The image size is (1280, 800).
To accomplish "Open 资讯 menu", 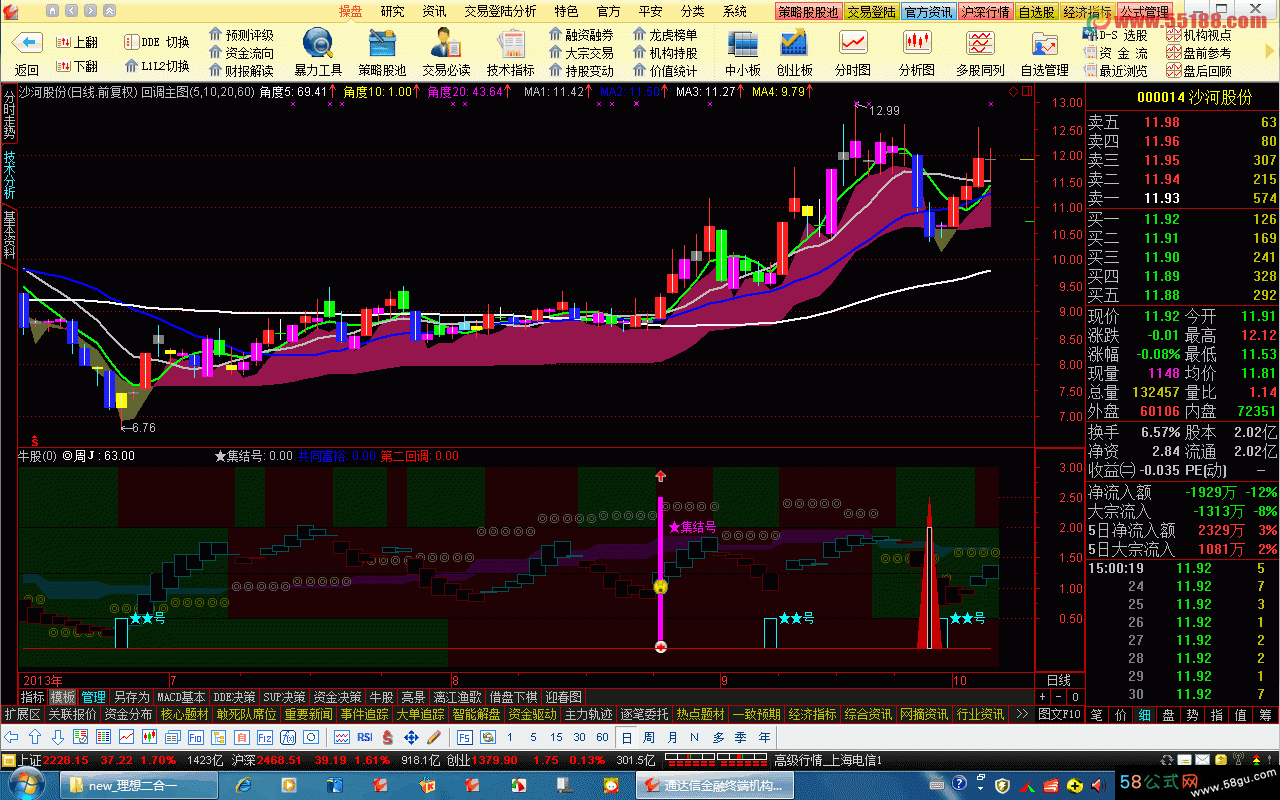I will [434, 11].
